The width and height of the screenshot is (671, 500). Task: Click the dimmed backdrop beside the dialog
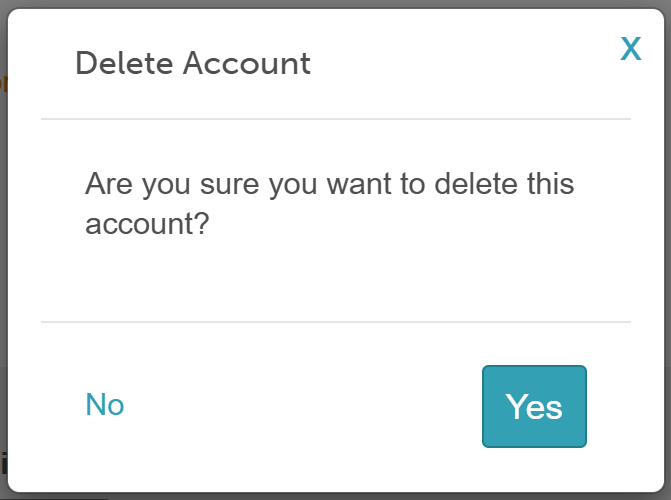[x=3, y=257]
